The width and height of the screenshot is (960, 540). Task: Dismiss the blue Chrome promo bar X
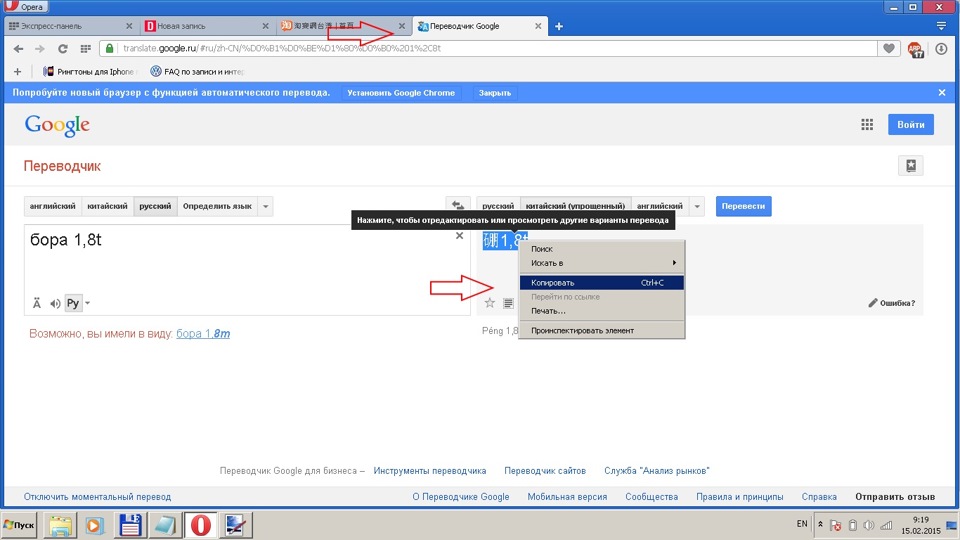click(942, 92)
